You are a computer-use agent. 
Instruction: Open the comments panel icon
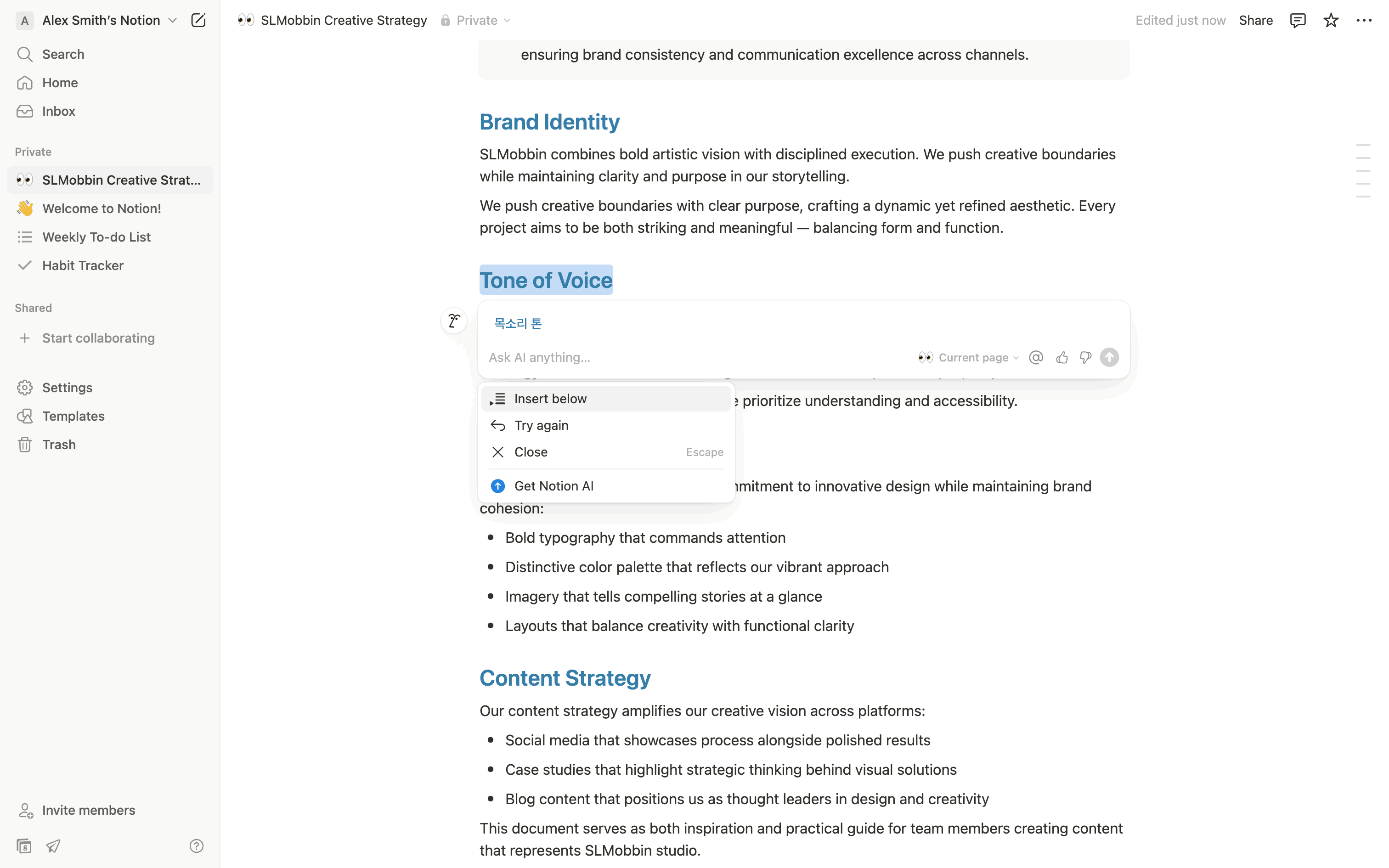pyautogui.click(x=1297, y=21)
